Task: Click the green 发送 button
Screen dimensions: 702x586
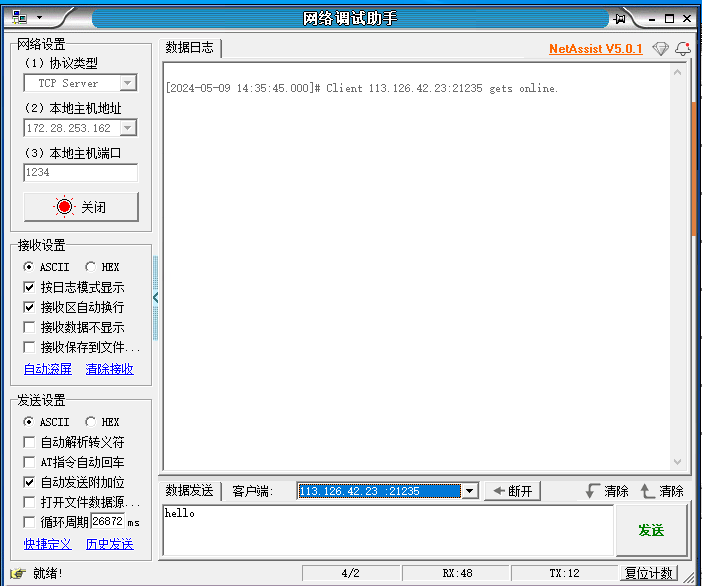Action: [x=651, y=530]
